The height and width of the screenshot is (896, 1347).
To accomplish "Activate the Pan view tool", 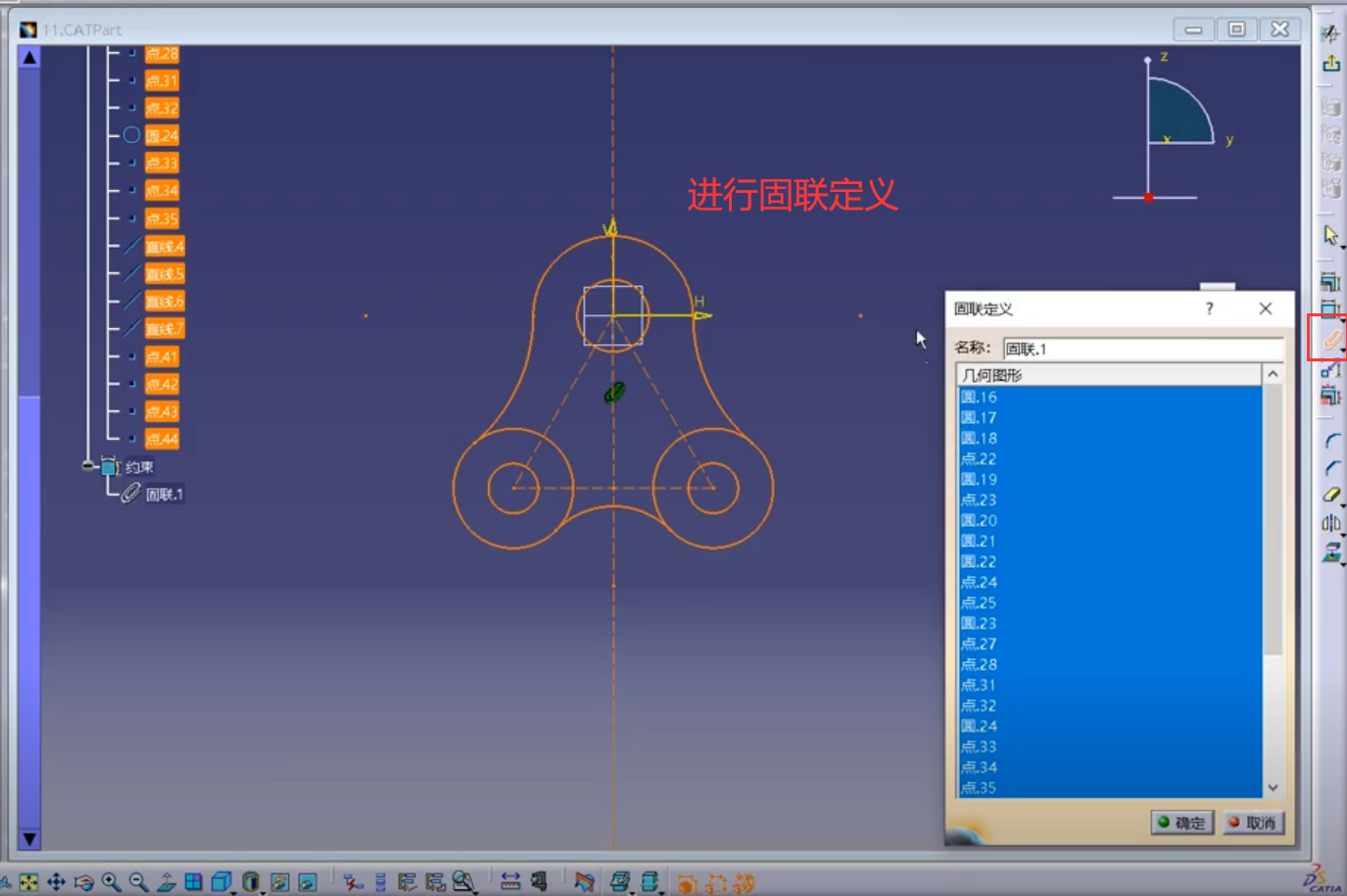I will (56, 882).
